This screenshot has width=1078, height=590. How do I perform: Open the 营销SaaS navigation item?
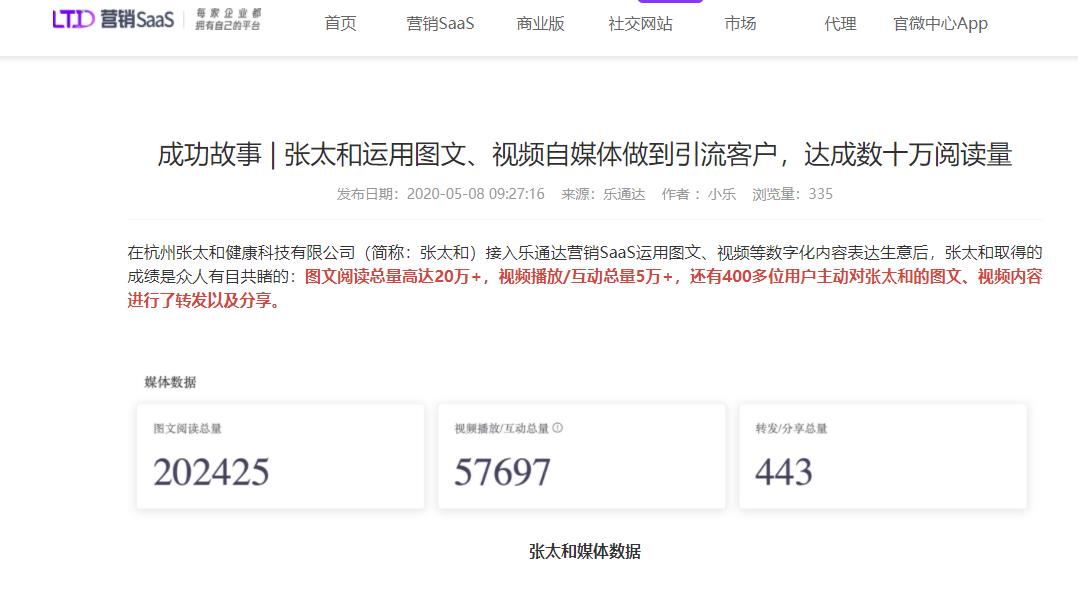click(440, 23)
